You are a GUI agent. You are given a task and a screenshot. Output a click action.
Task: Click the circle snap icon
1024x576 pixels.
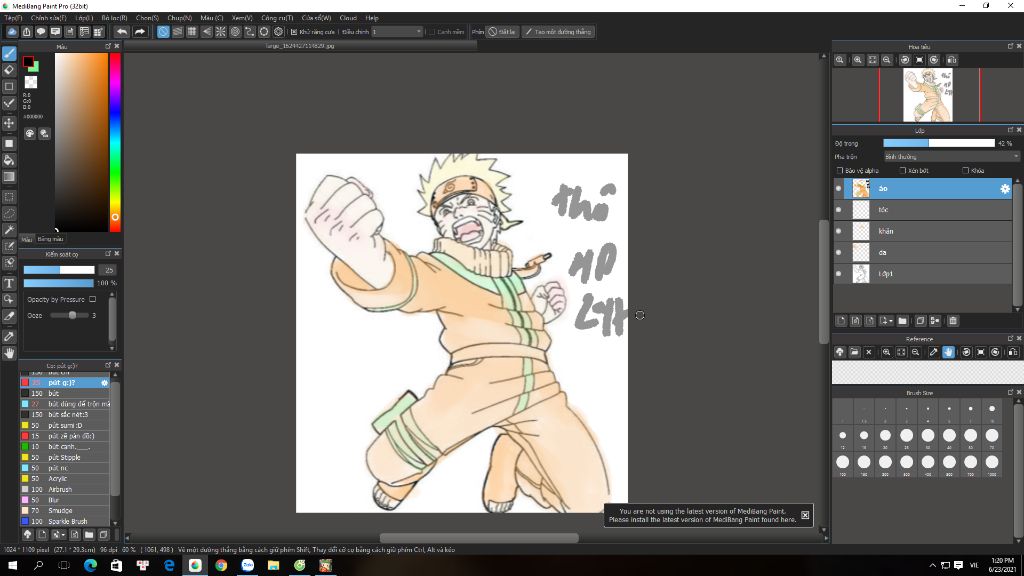tap(235, 31)
